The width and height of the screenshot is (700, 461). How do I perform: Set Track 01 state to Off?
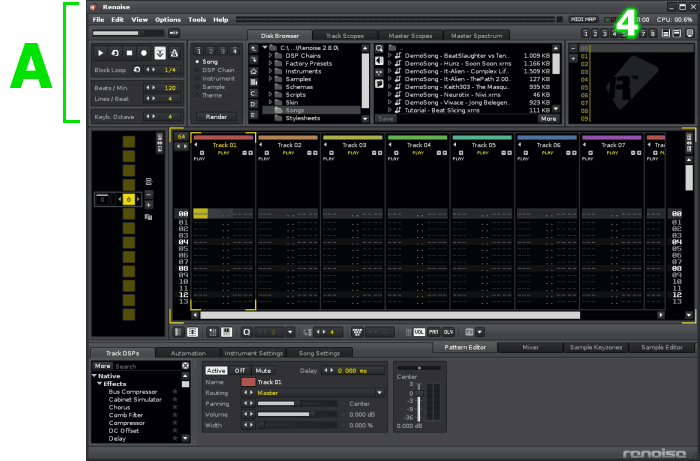240,370
